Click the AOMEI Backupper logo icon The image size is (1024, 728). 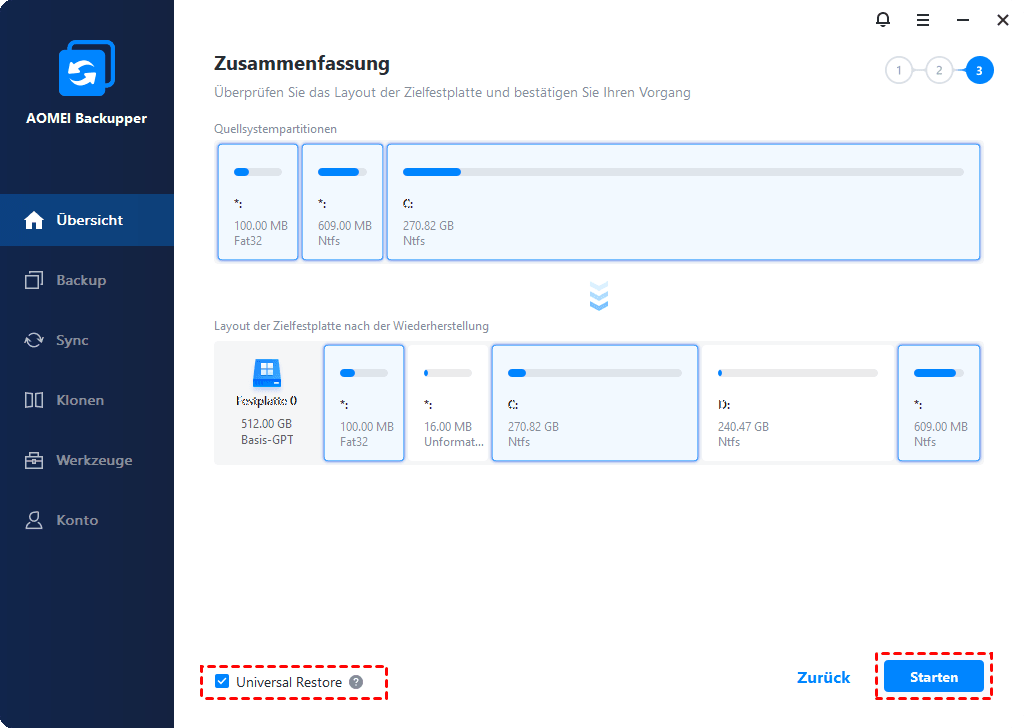point(87,68)
